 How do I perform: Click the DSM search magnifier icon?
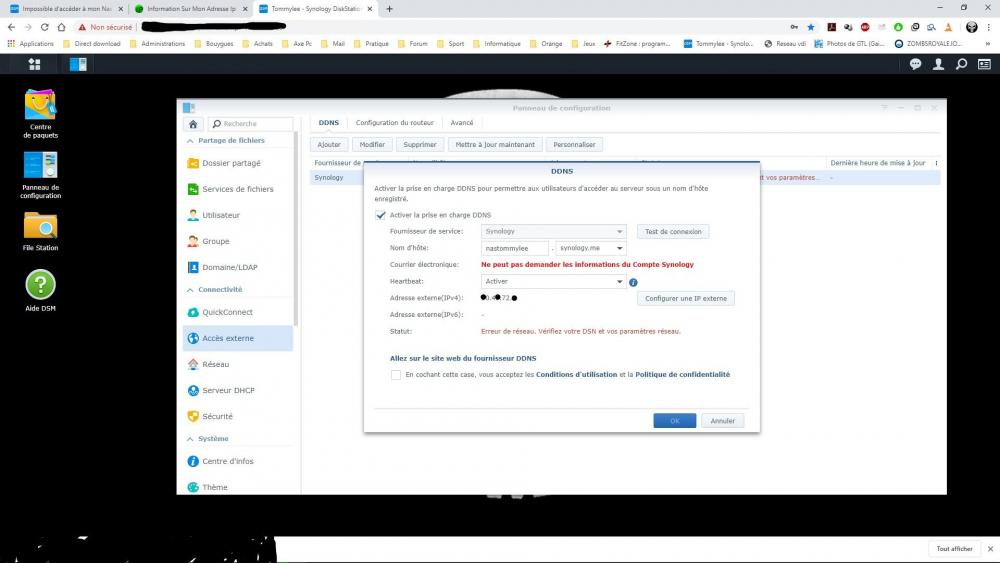point(961,64)
